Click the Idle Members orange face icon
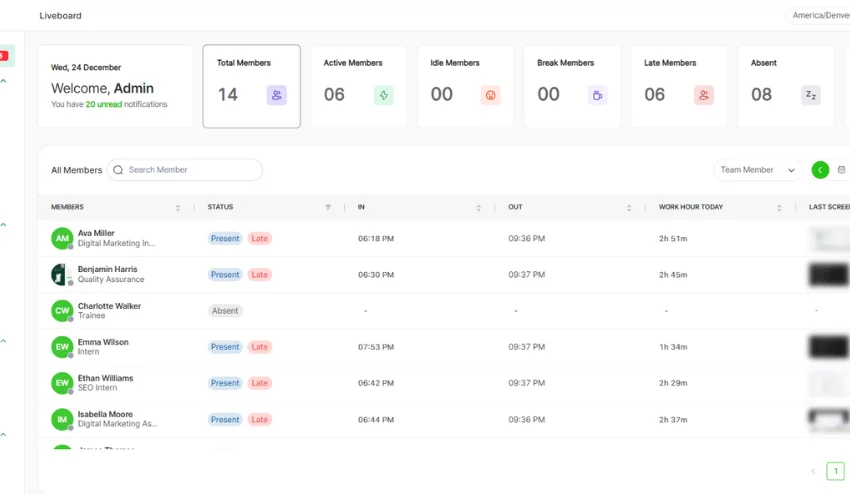This screenshot has width=850, height=494. 491,95
